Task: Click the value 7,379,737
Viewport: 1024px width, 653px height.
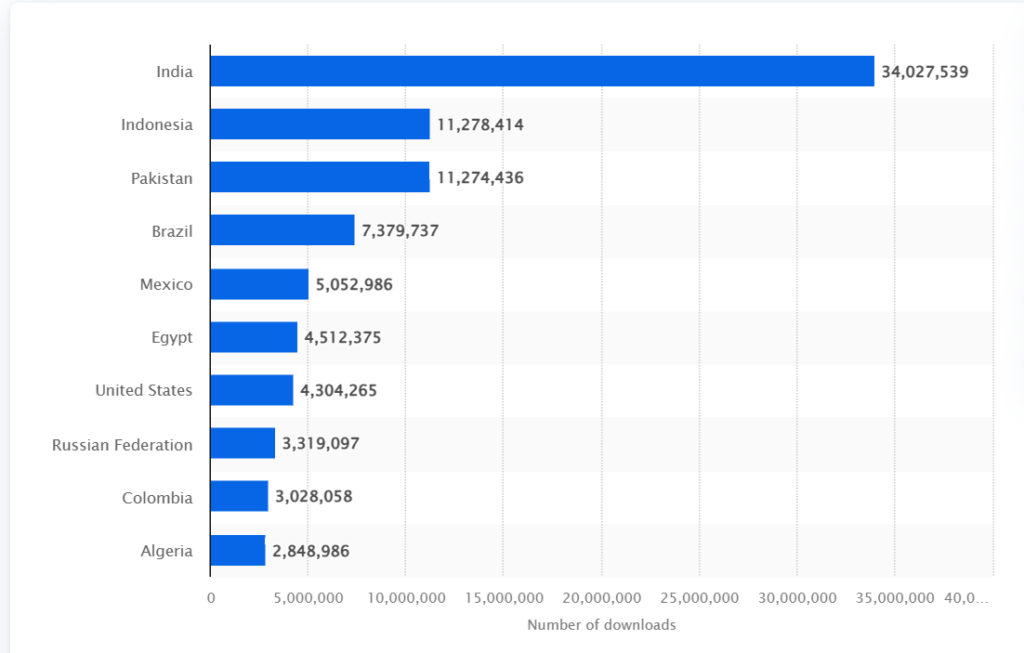Action: point(400,231)
